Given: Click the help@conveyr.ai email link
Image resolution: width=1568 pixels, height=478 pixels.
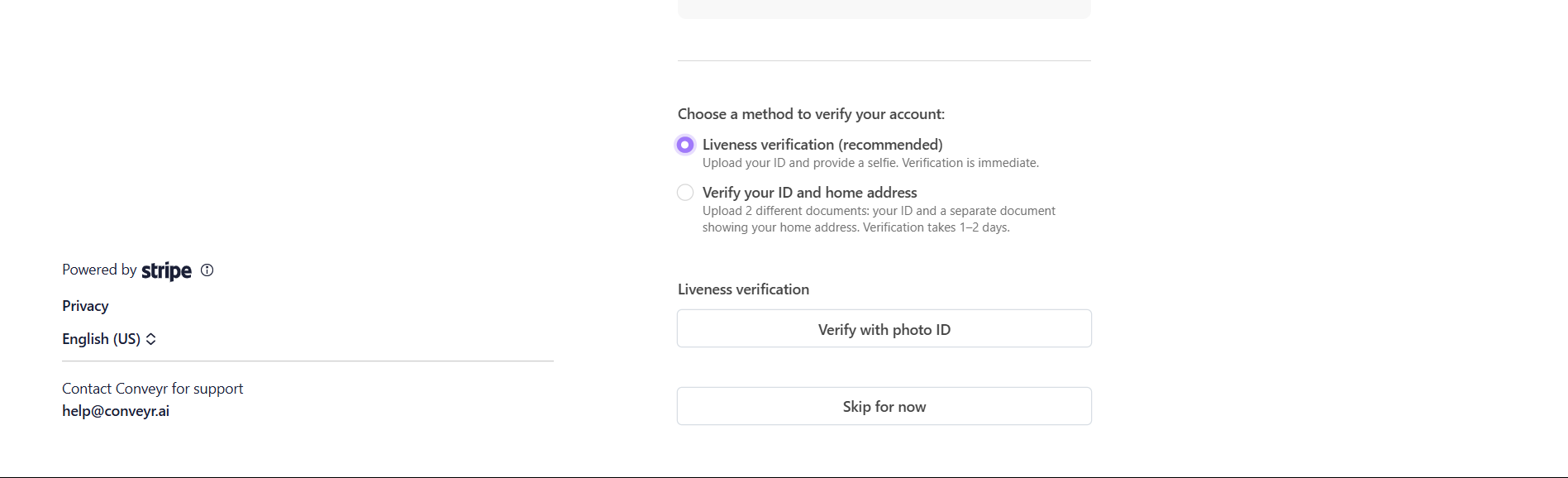Looking at the screenshot, I should pyautogui.click(x=116, y=411).
